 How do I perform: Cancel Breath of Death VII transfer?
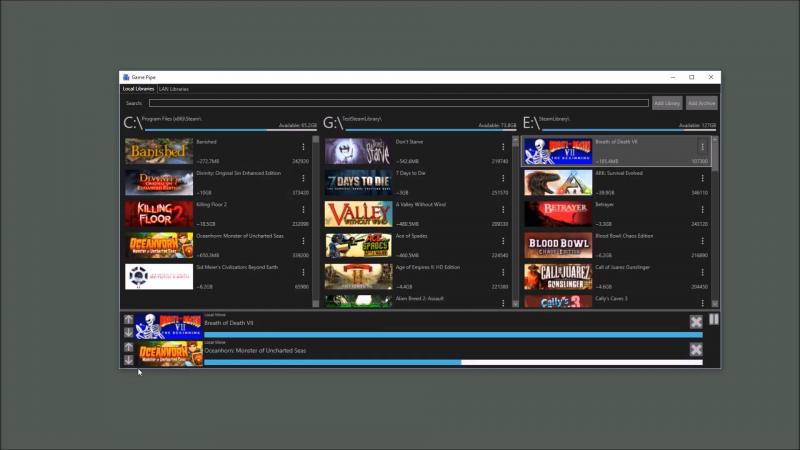696,321
